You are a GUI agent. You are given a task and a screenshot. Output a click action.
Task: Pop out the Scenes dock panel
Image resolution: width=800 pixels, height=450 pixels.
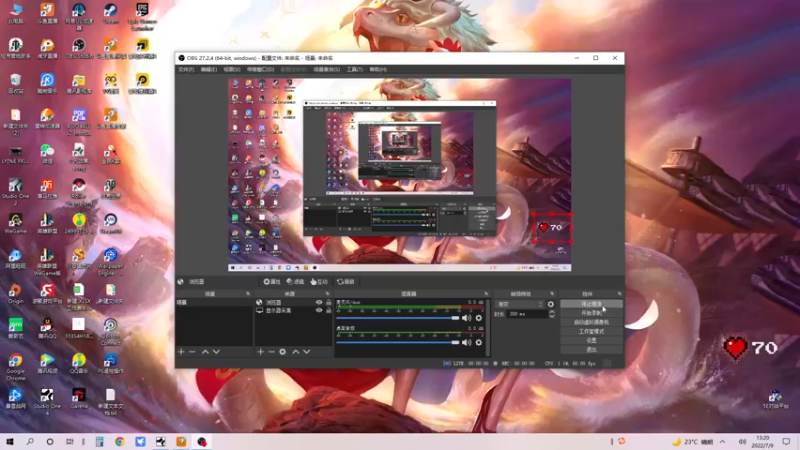[x=248, y=294]
